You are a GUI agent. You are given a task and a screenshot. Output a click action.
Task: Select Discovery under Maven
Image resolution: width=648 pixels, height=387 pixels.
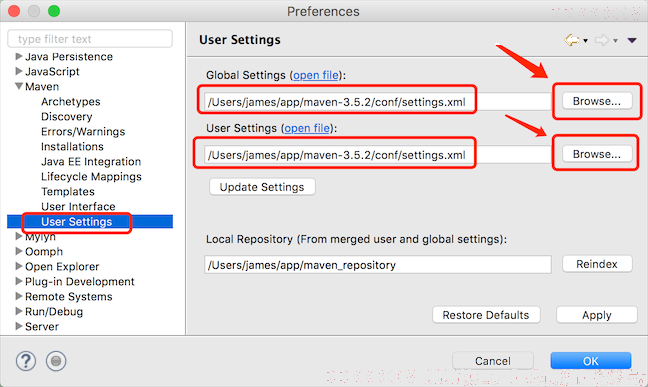click(x=67, y=117)
